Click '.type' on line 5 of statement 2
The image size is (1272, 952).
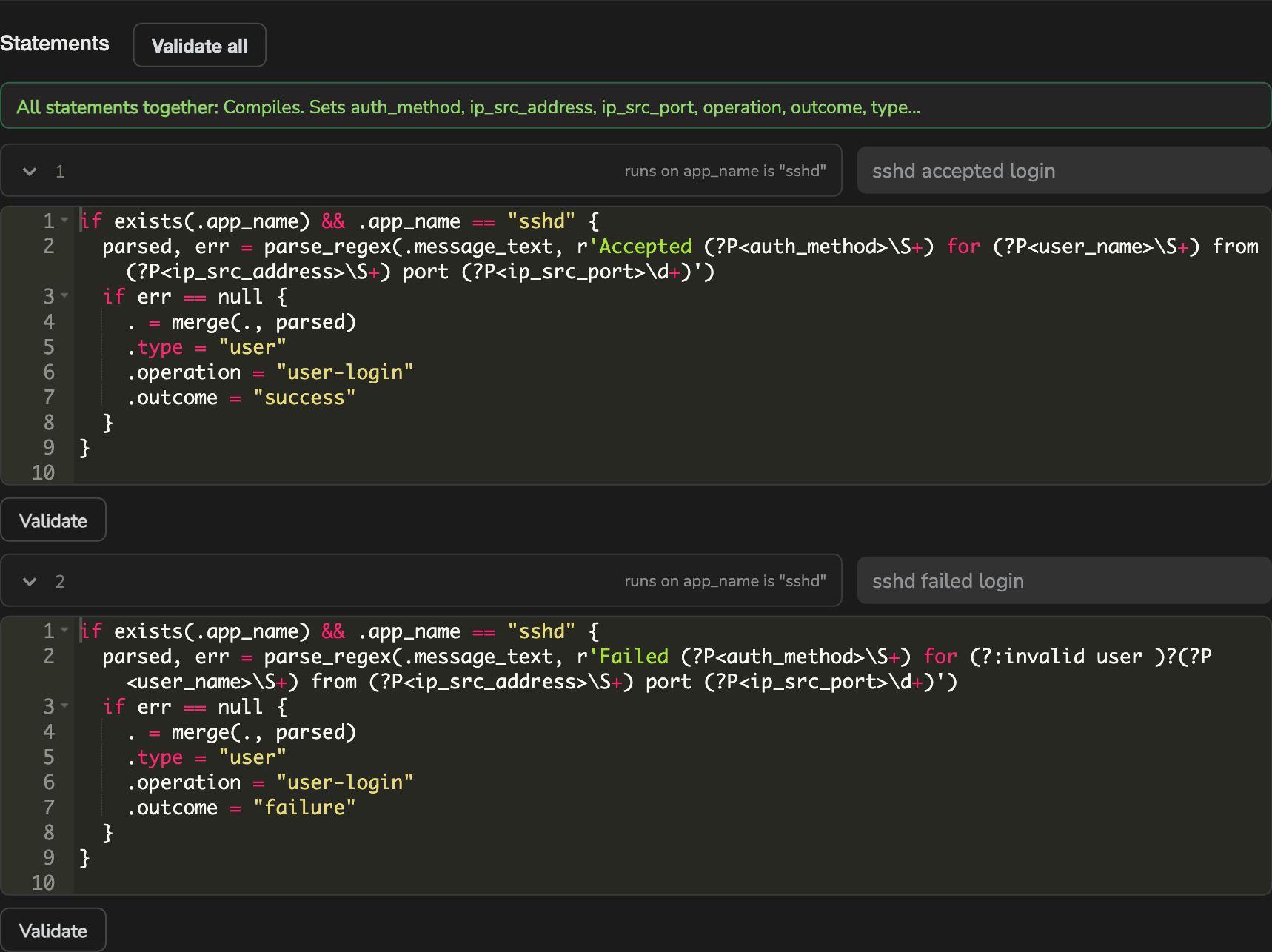pyautogui.click(x=155, y=757)
